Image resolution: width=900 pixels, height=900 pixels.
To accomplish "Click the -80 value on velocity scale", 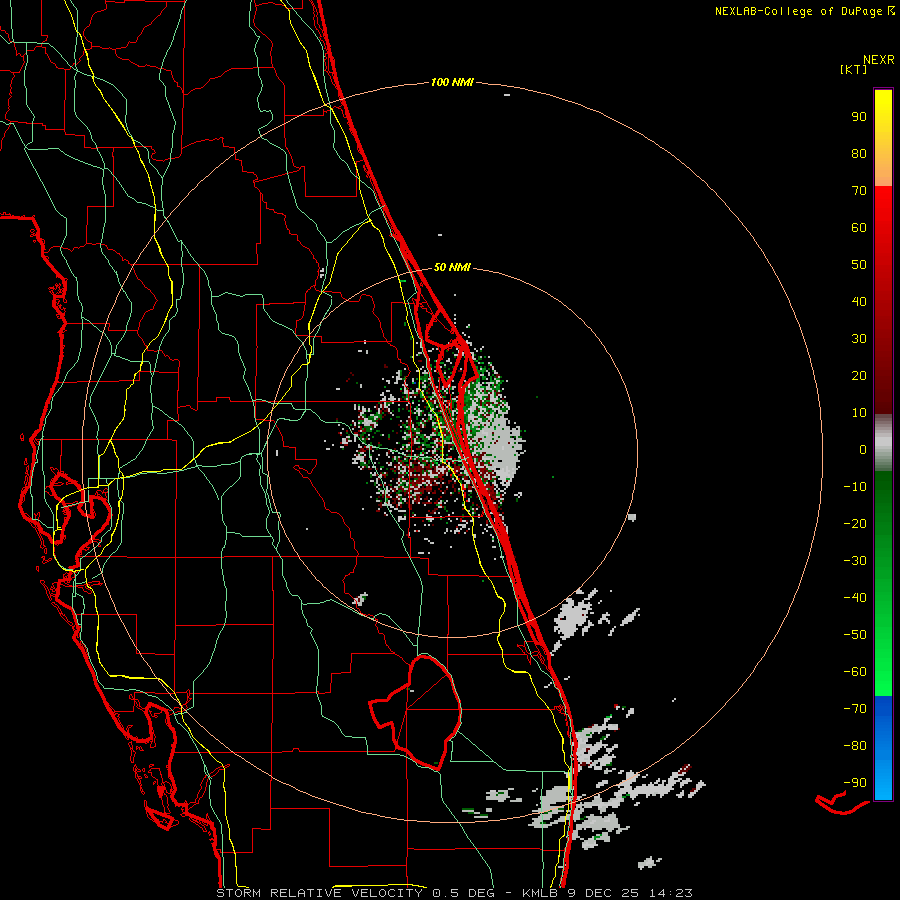I will pyautogui.click(x=855, y=746).
